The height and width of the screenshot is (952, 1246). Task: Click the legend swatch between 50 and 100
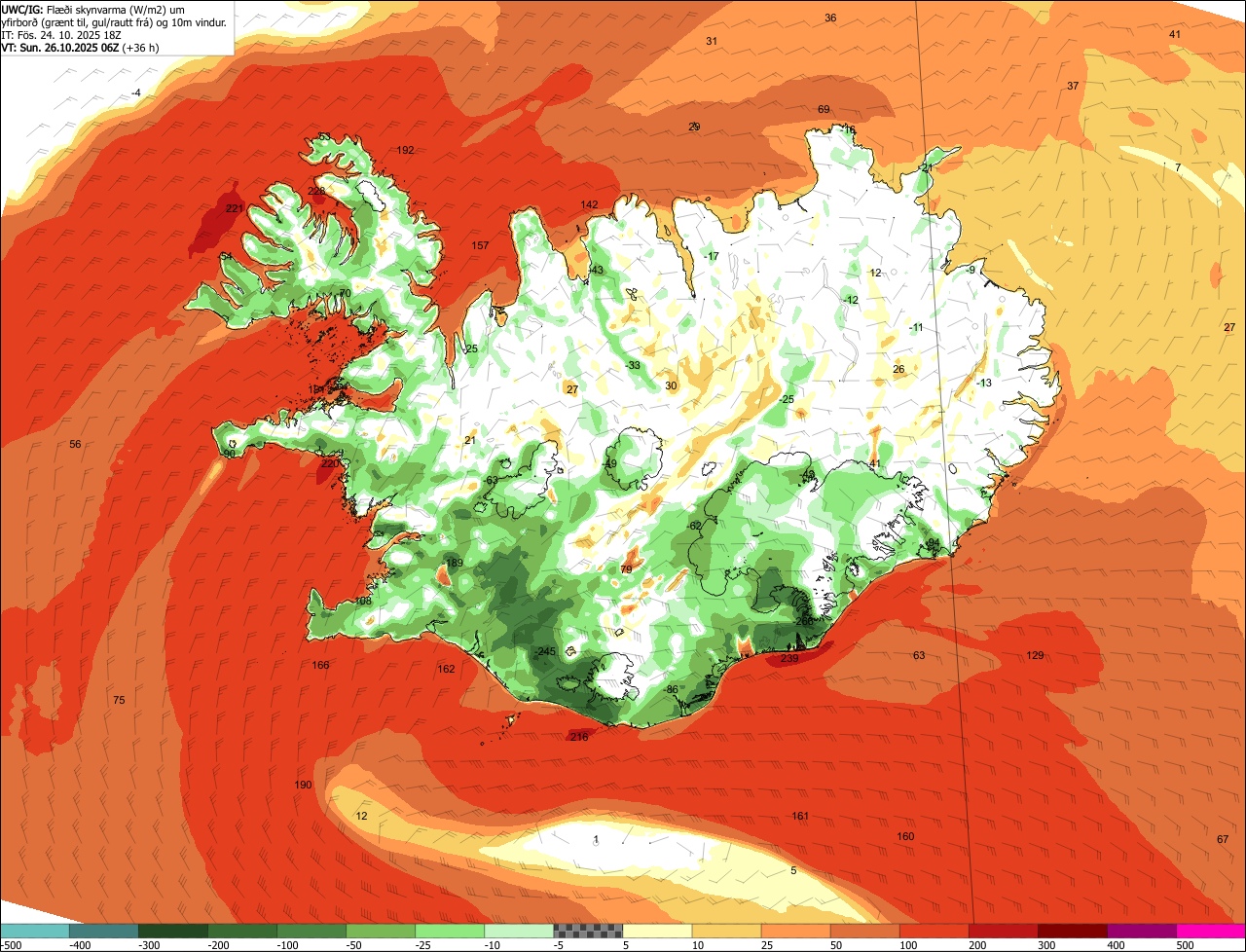pyautogui.click(x=864, y=931)
